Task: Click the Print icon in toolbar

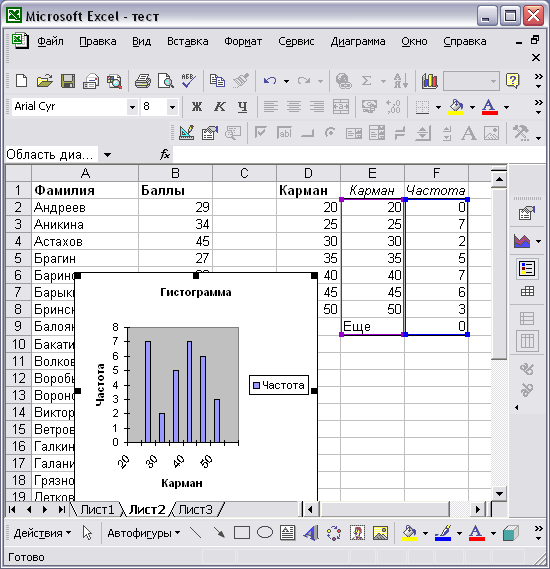Action: click(143, 81)
